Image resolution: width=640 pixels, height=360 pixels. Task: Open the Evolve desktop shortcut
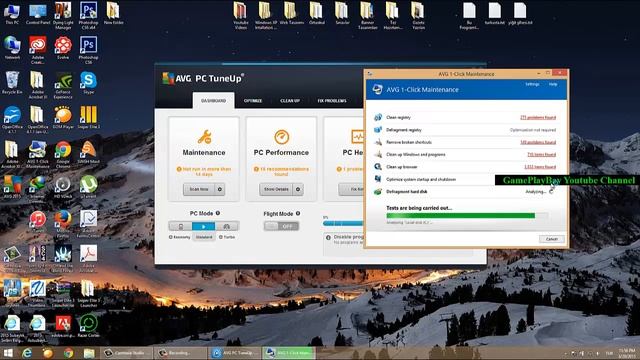click(63, 48)
